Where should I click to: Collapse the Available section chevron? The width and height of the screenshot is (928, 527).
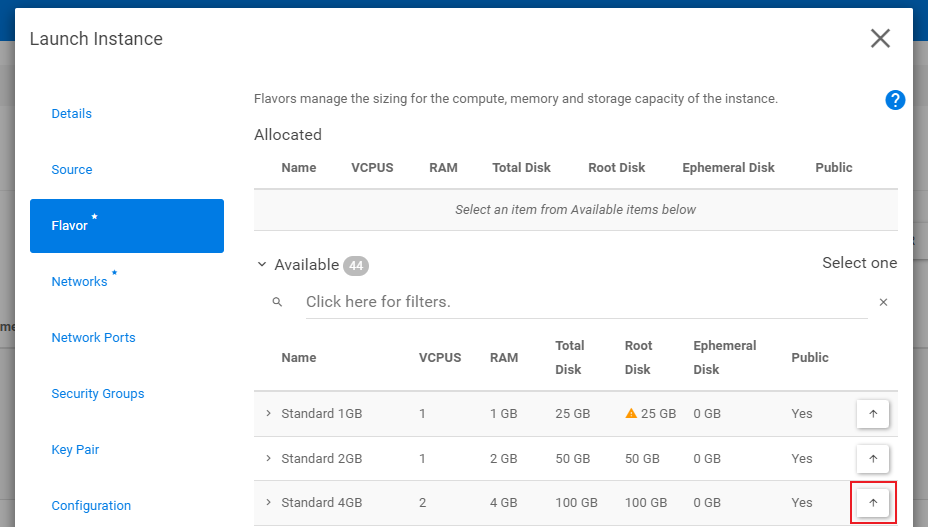pos(262,264)
